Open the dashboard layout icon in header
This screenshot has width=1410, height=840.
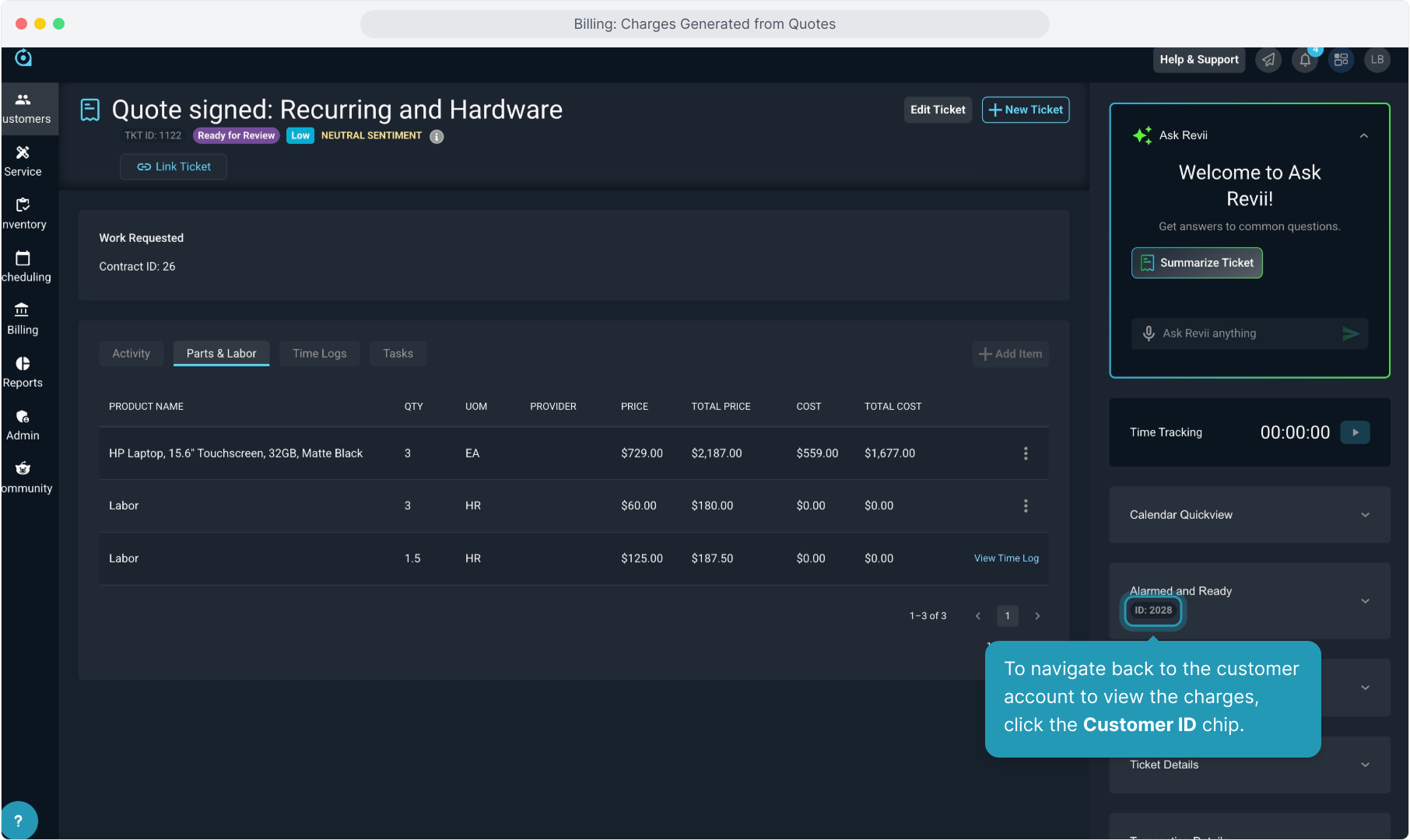point(1341,60)
